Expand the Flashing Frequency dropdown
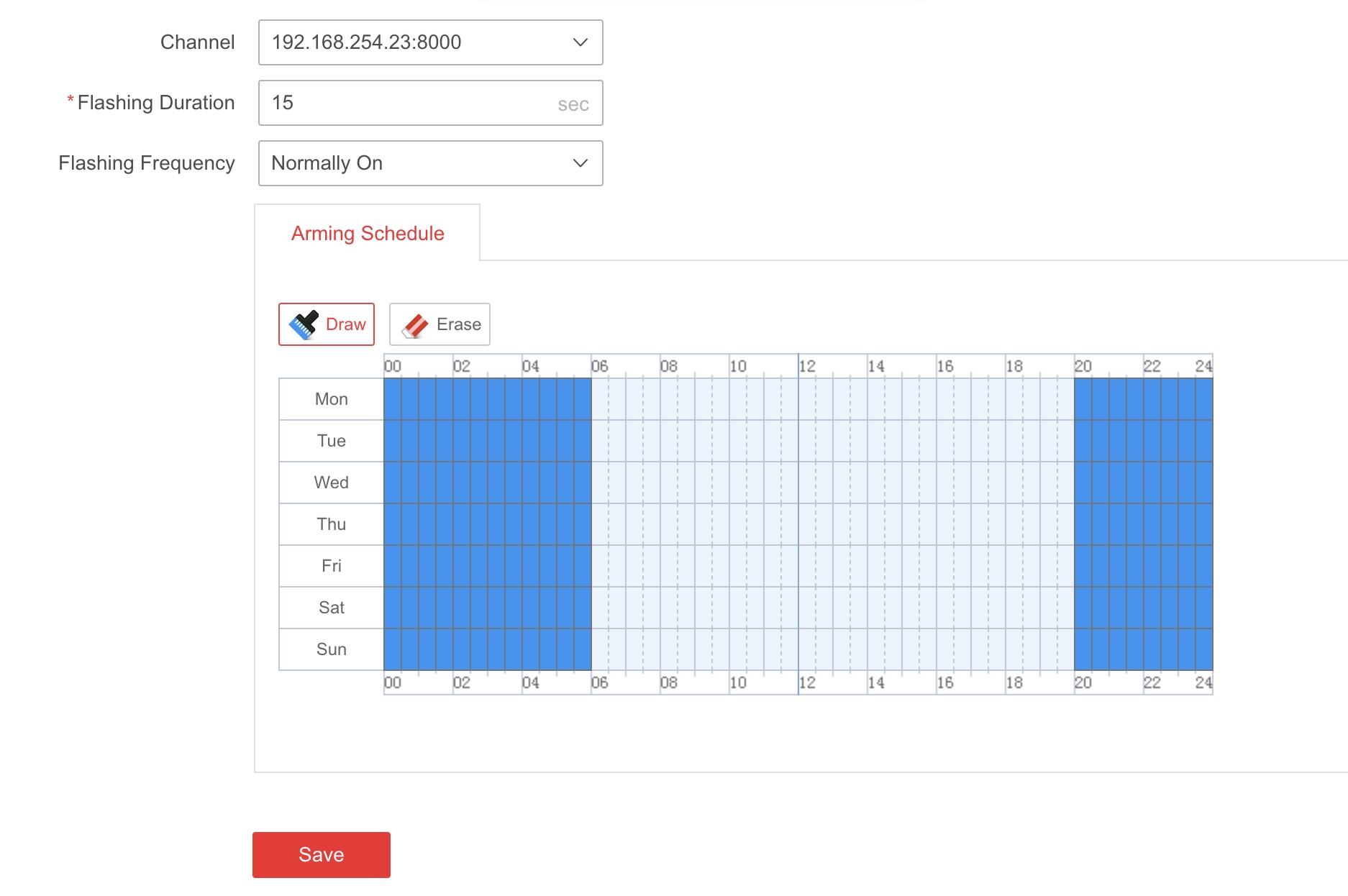1348x896 pixels. point(429,163)
